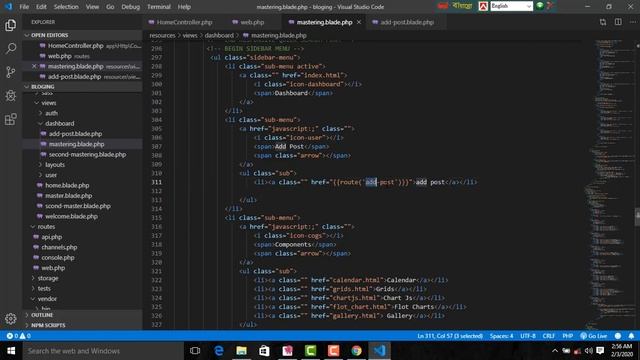This screenshot has height=360, width=640.
Task: Click the Visual Studio Code taskbar icon
Action: tap(380, 351)
